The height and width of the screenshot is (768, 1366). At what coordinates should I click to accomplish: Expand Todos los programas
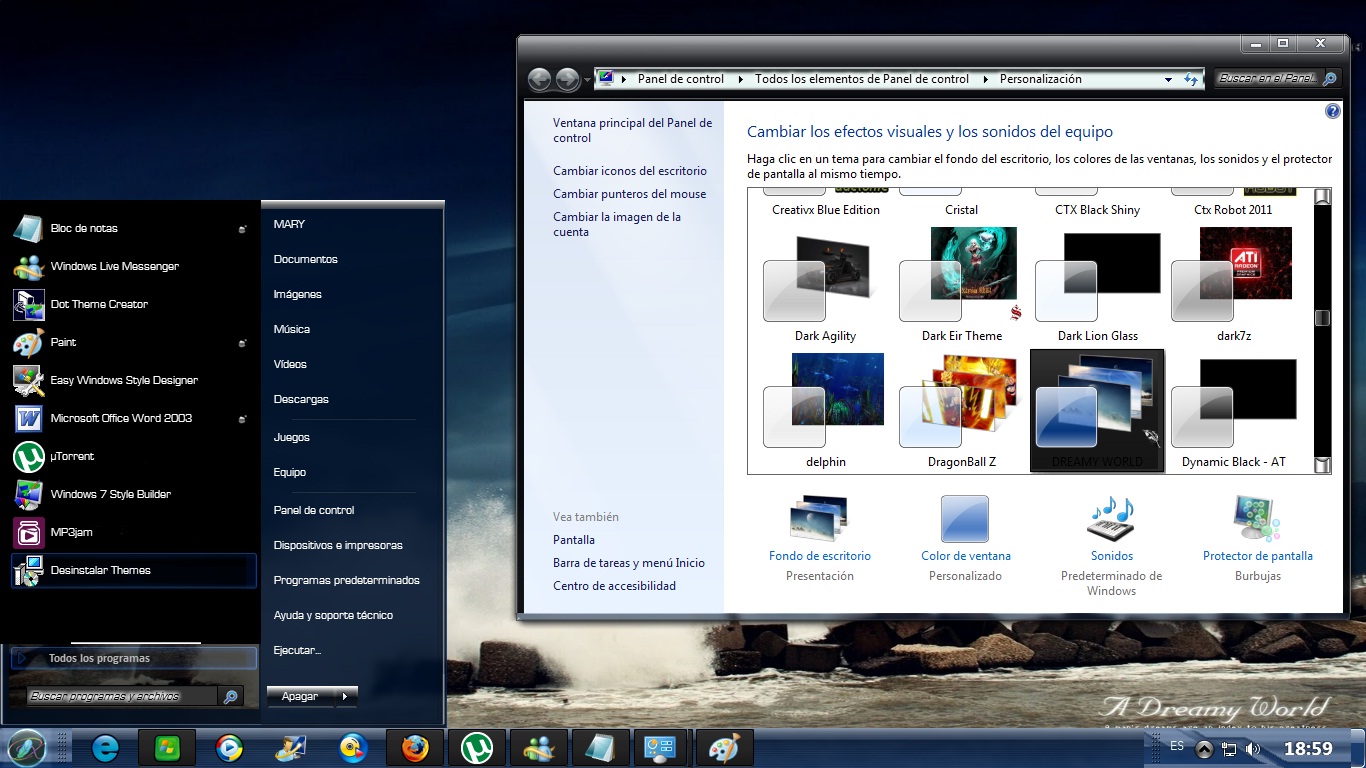(133, 658)
